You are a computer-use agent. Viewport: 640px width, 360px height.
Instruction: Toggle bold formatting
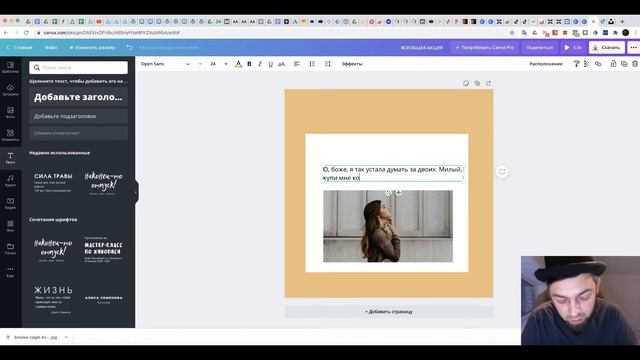(249, 64)
